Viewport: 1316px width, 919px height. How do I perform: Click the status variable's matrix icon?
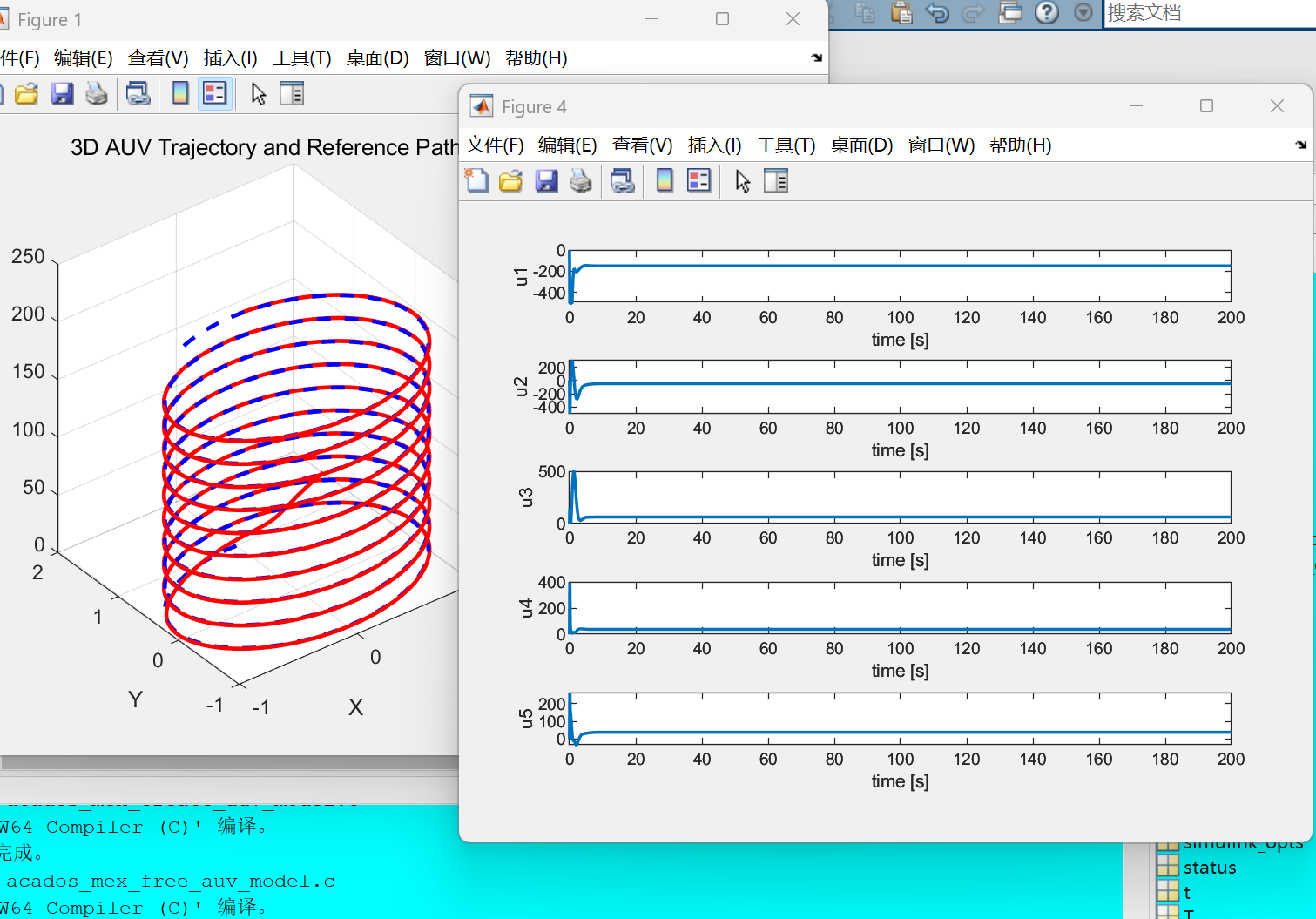1167,867
